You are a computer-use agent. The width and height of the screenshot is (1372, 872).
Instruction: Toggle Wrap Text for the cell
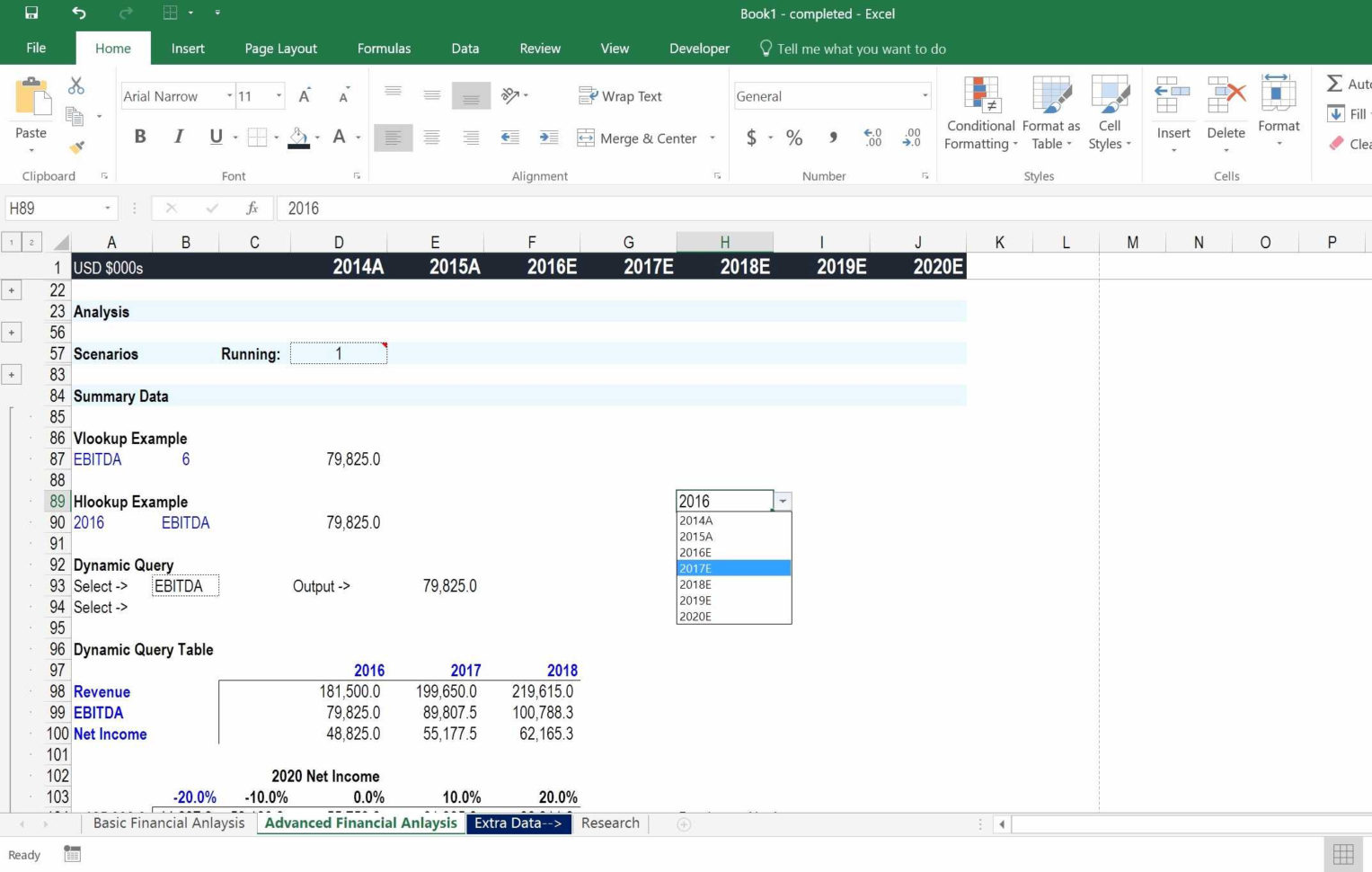[x=621, y=95]
